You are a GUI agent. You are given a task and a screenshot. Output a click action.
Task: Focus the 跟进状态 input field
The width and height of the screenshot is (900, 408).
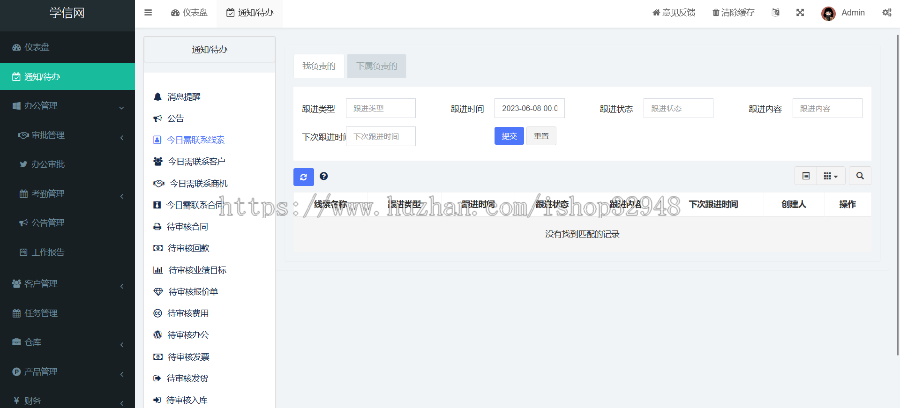click(678, 108)
